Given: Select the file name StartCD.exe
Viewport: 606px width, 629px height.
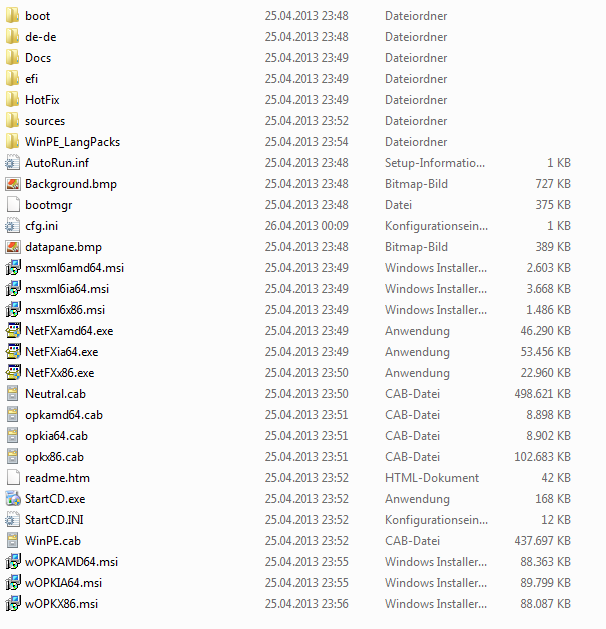Looking at the screenshot, I should click(55, 499).
